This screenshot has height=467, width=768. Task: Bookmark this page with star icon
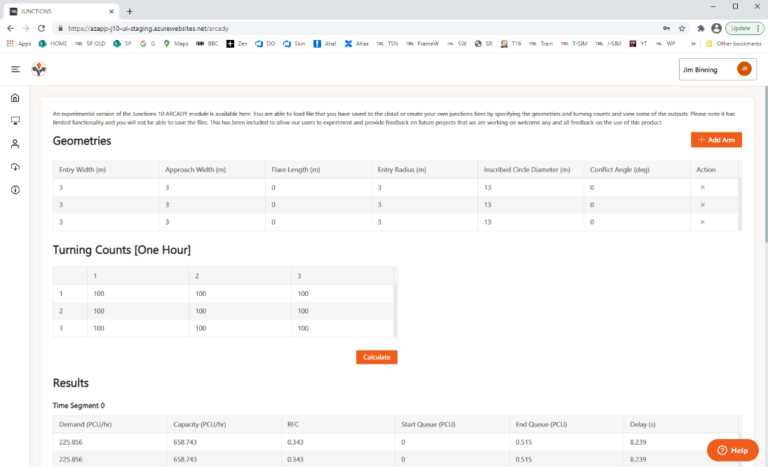coord(681,28)
